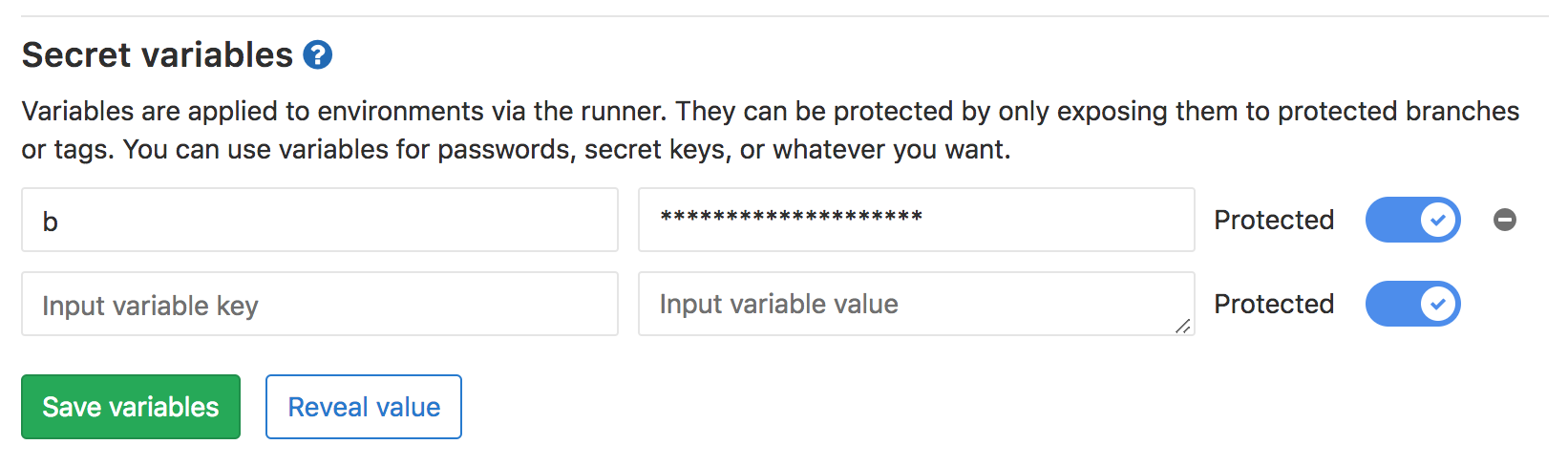
Task: Focus the "Input variable value" textarea
Action: (916, 305)
